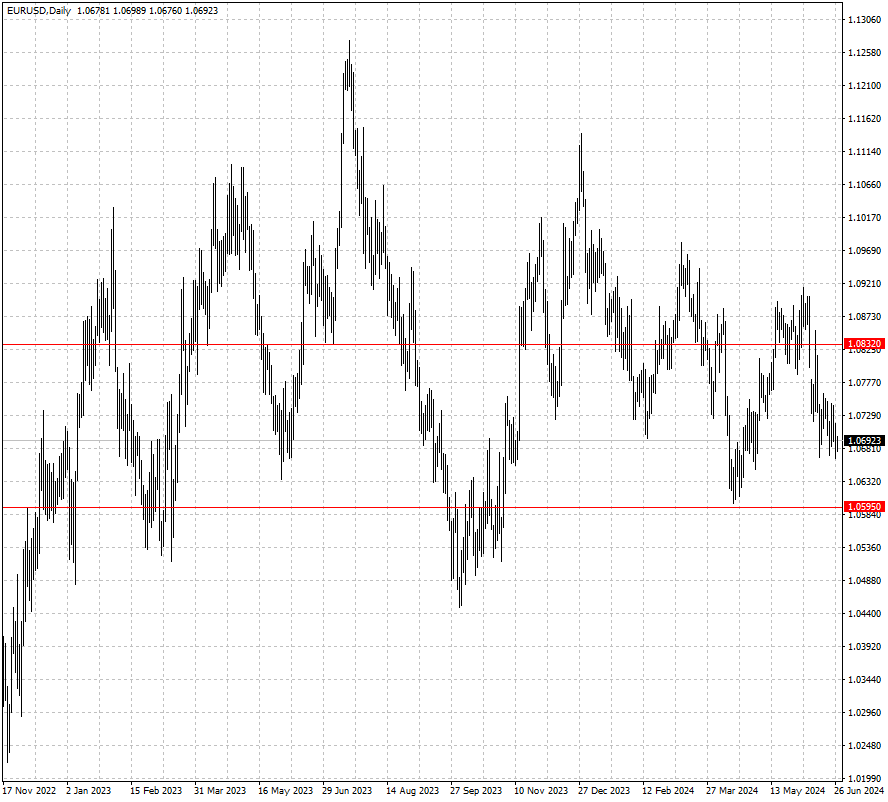Click the 1.04880 price axis value
The height and width of the screenshot is (802, 888).
864,580
